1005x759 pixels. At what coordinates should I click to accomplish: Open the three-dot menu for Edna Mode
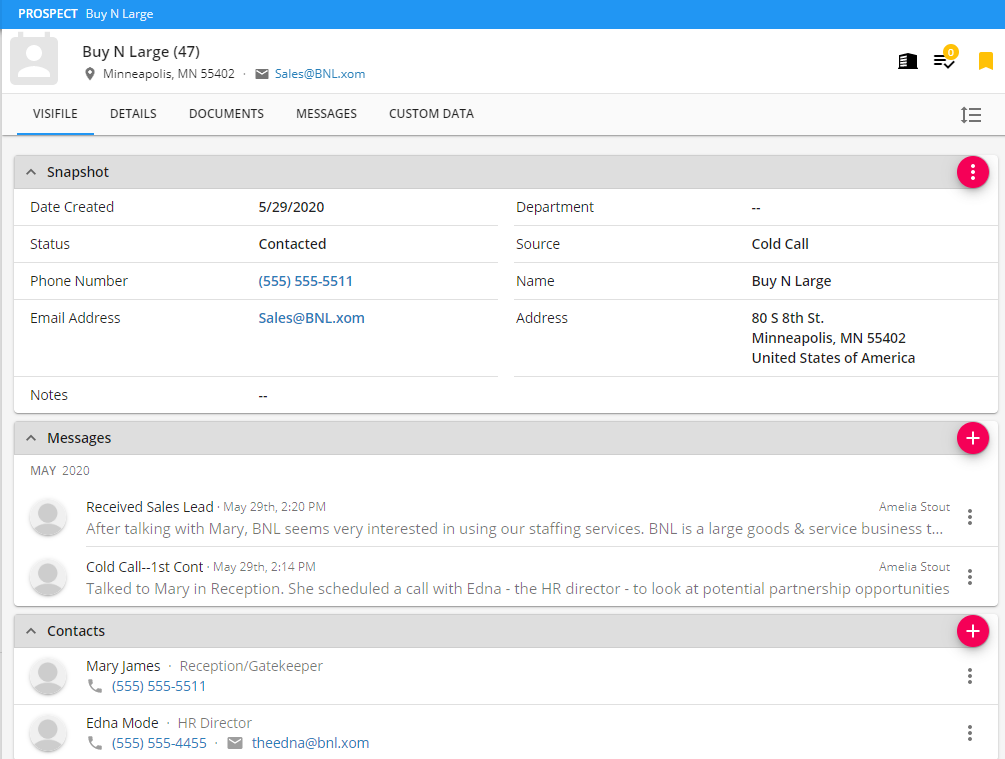point(969,733)
